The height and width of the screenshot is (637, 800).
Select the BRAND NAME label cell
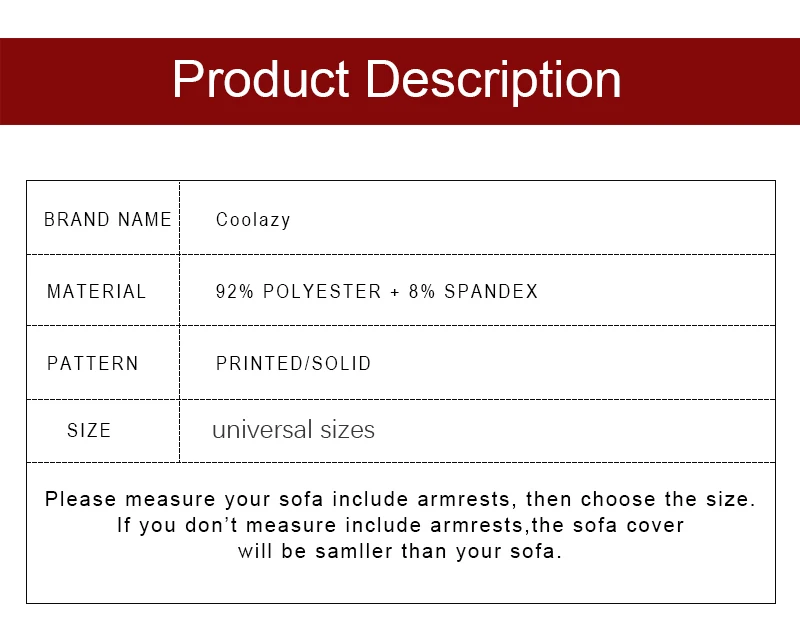coord(103,218)
